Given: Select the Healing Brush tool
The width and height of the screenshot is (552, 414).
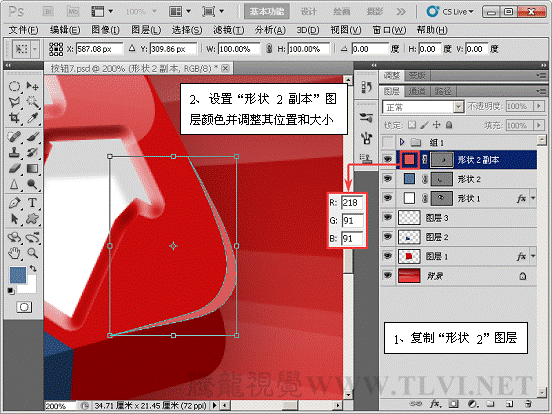Looking at the screenshot, I should click(14, 137).
